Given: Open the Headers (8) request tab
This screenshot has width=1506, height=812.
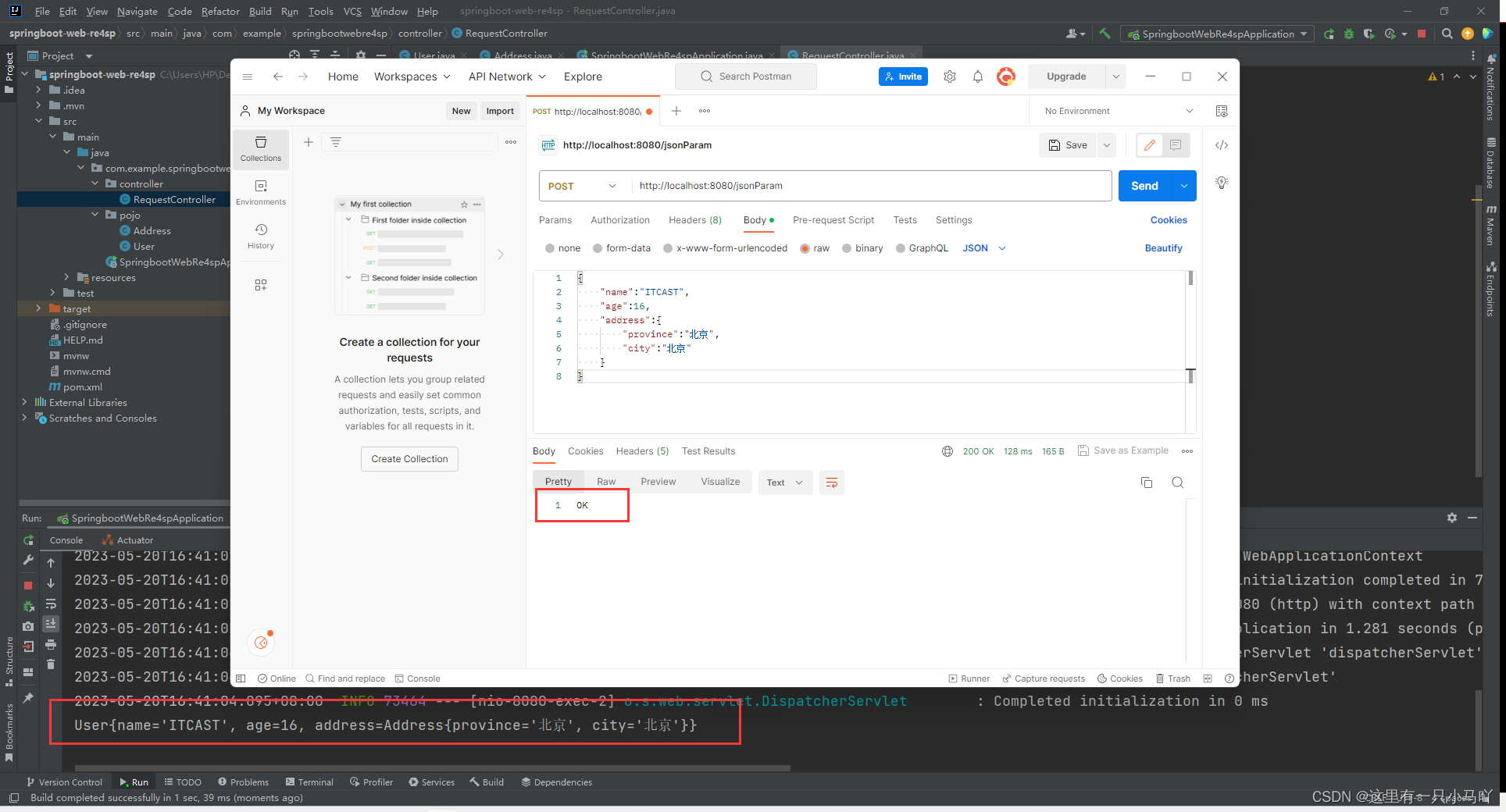Looking at the screenshot, I should [x=695, y=220].
